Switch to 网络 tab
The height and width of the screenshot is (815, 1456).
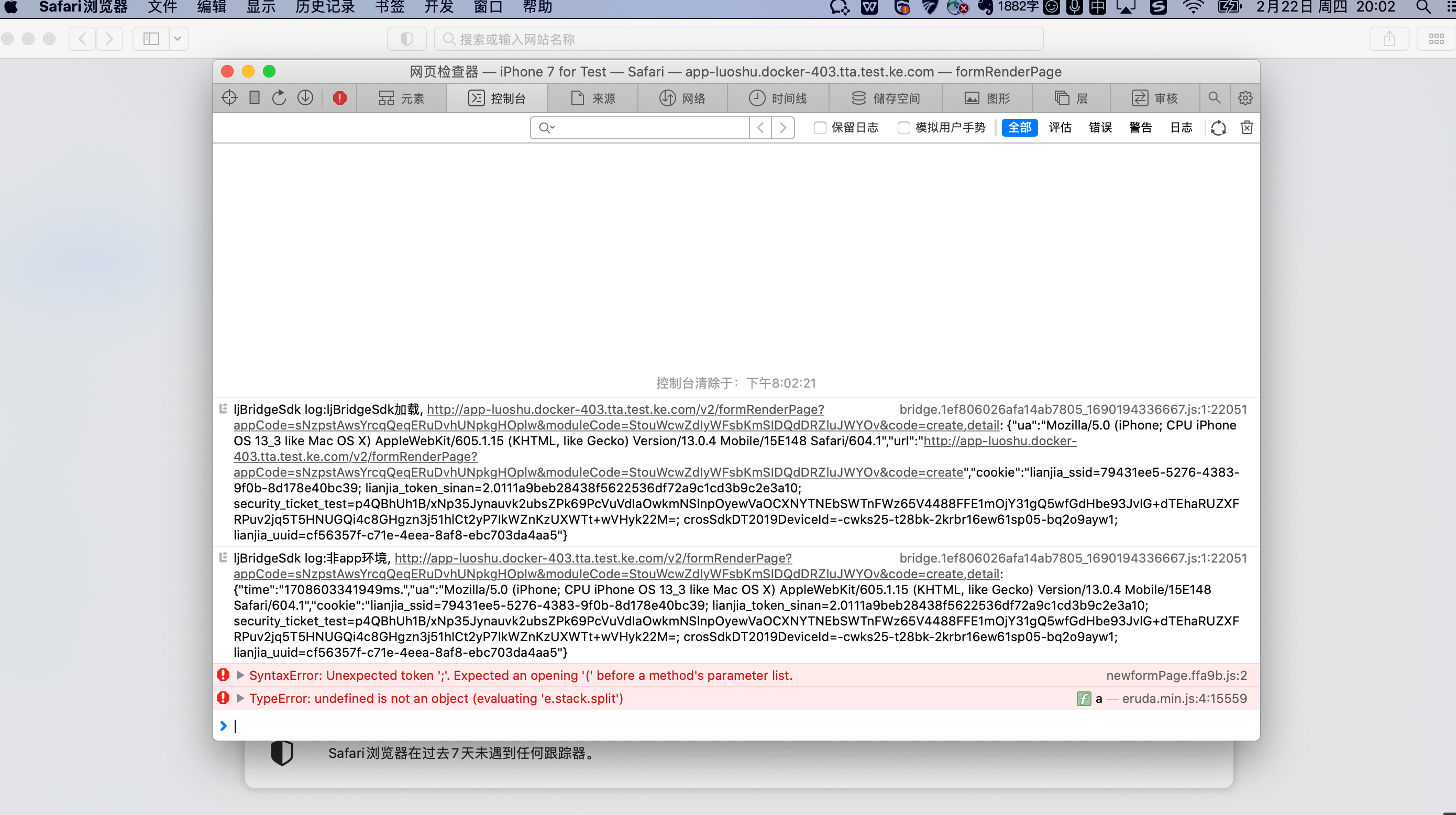coord(683,98)
